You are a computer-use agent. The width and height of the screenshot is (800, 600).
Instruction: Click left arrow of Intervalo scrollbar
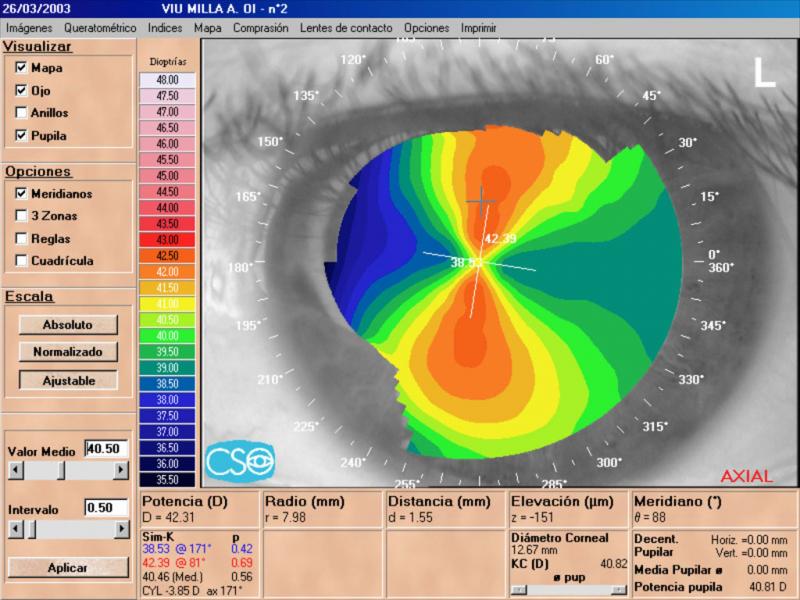coord(15,529)
